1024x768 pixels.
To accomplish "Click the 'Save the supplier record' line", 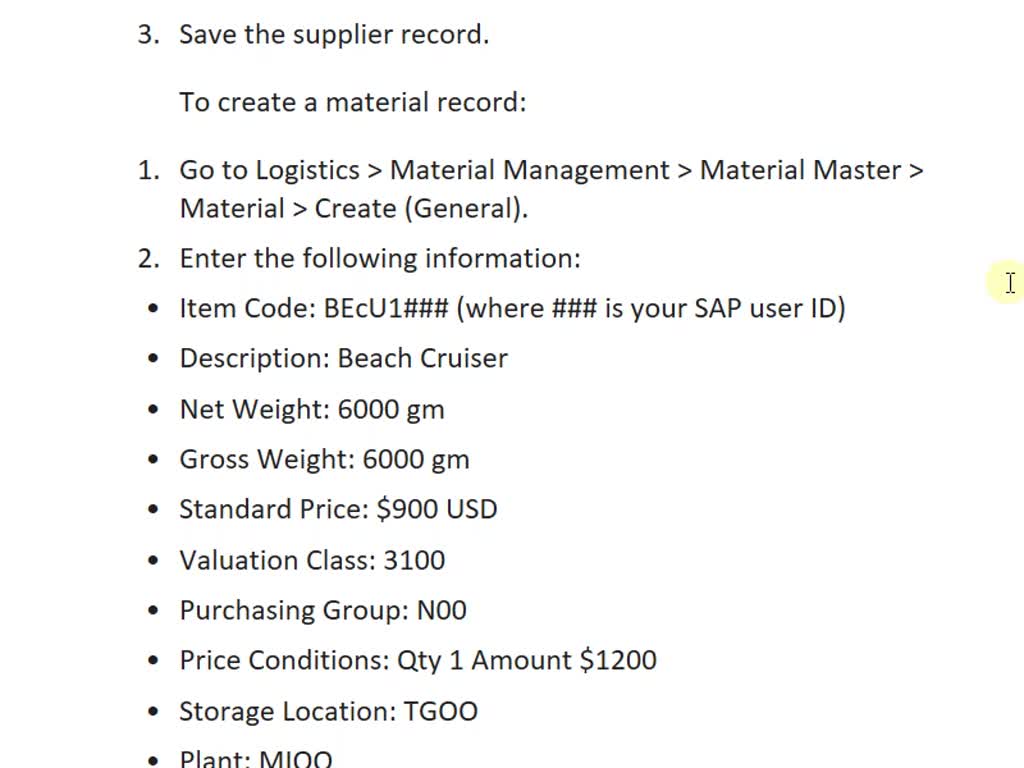I will click(x=334, y=35).
